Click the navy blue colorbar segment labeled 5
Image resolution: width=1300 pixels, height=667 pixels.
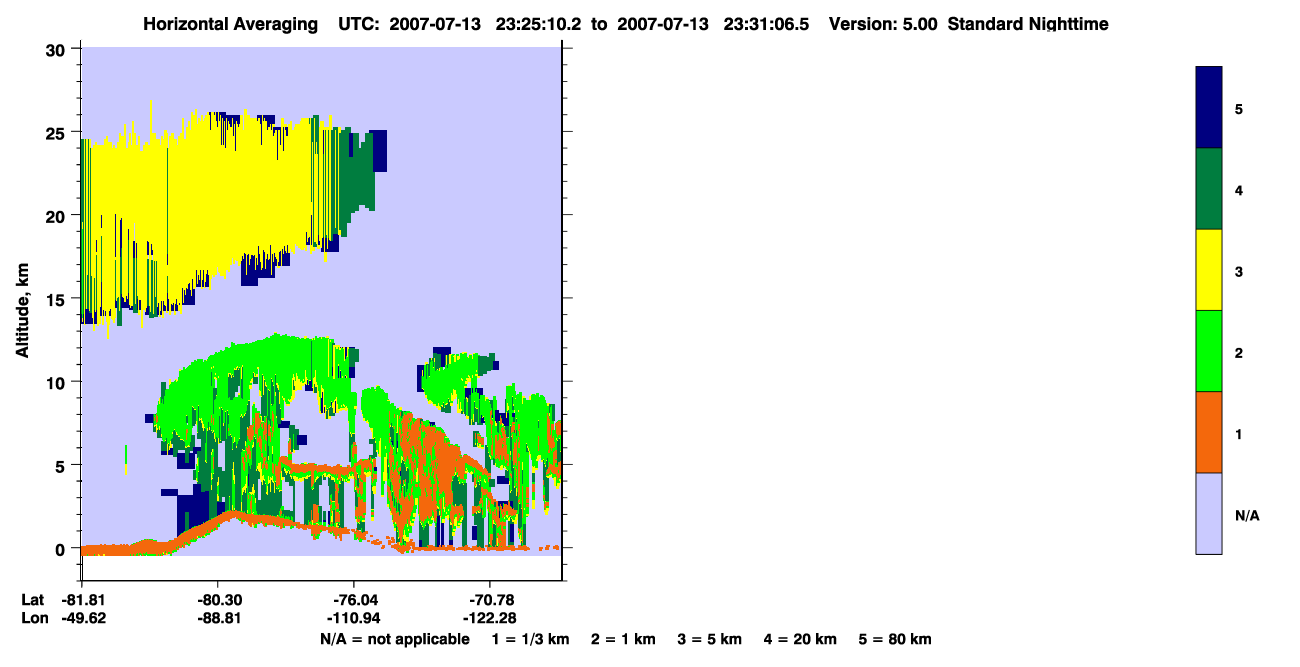click(x=1209, y=108)
